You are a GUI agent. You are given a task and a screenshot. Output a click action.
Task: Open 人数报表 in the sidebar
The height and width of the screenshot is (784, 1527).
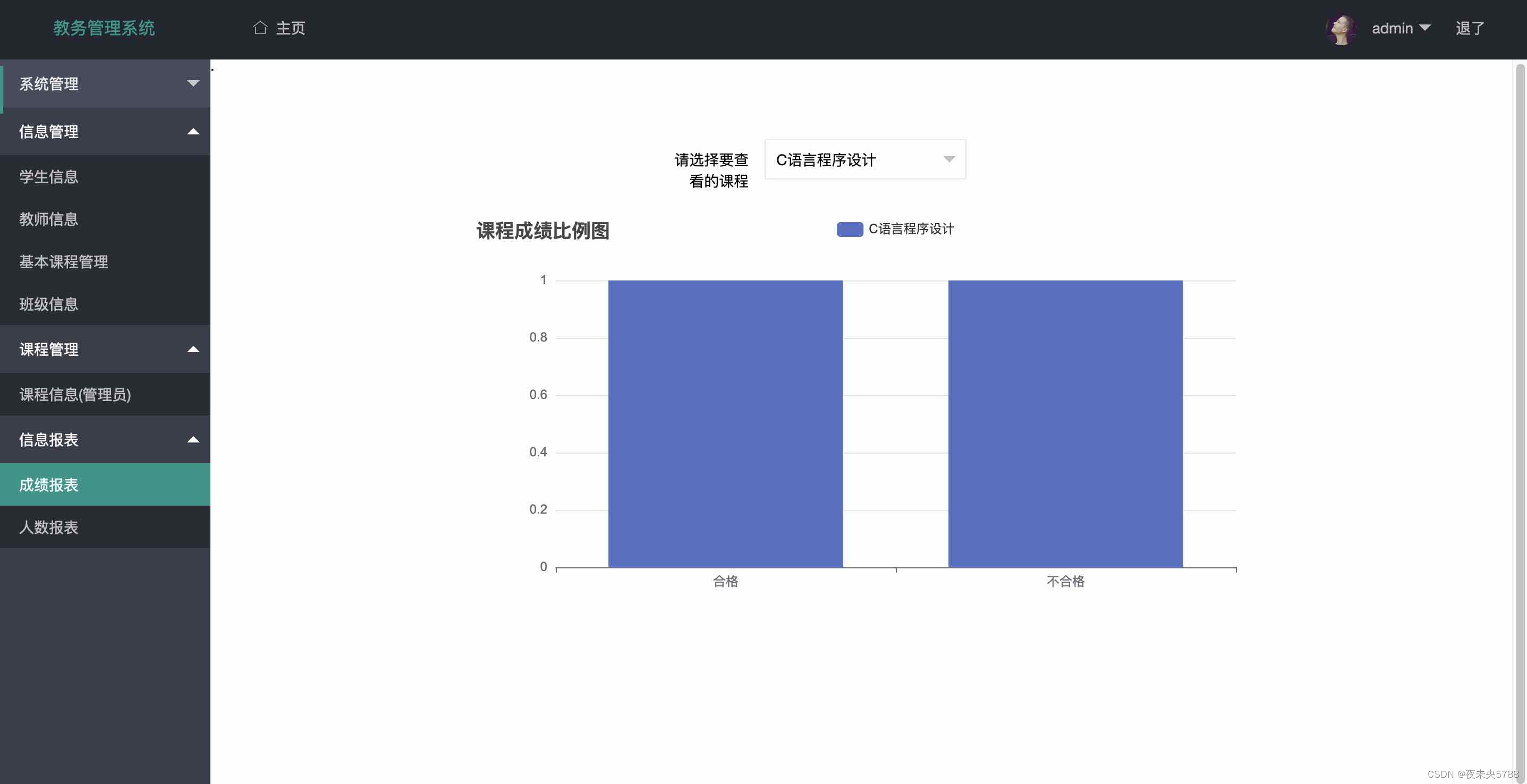[106, 527]
